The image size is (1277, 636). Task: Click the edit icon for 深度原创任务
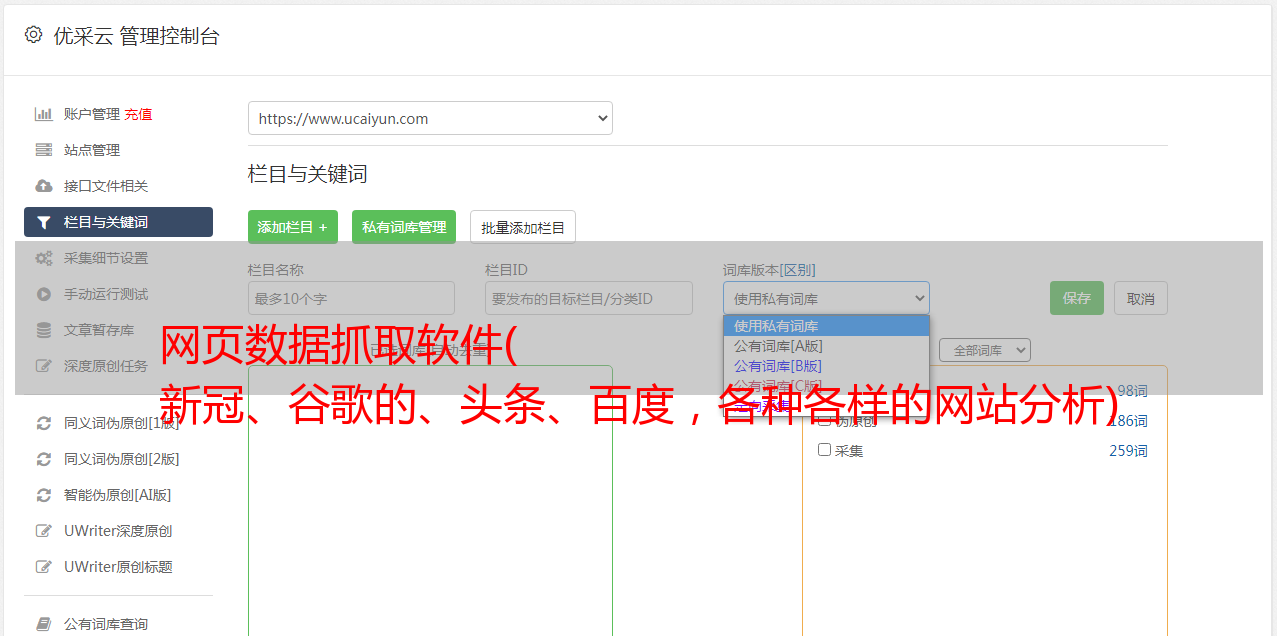44,366
